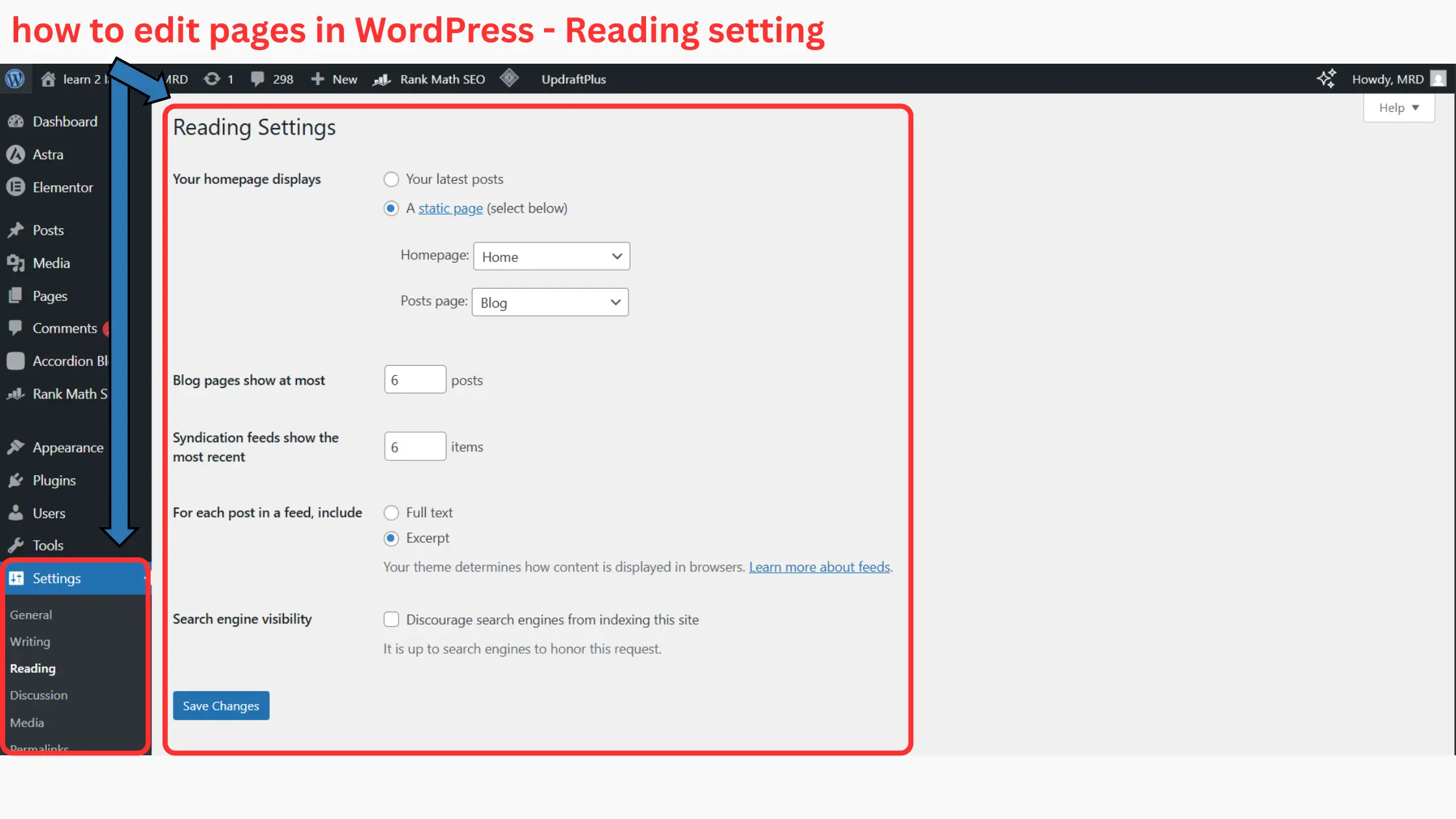Click the Plugins plug icon
Image resolution: width=1456 pixels, height=819 pixels.
pyautogui.click(x=16, y=480)
